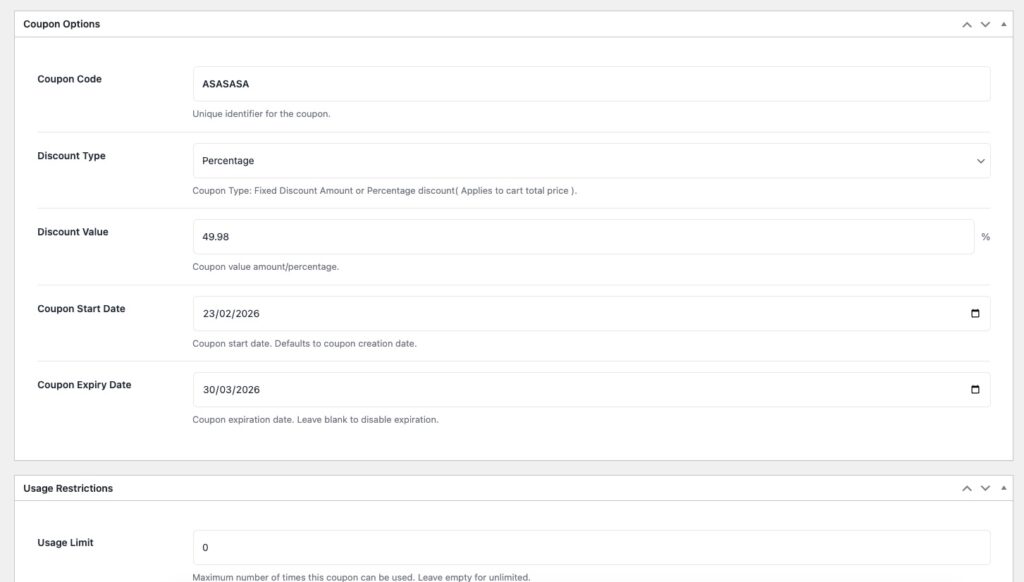The image size is (1024, 582).
Task: Click into the Usage Limit input field
Action: 590,547
